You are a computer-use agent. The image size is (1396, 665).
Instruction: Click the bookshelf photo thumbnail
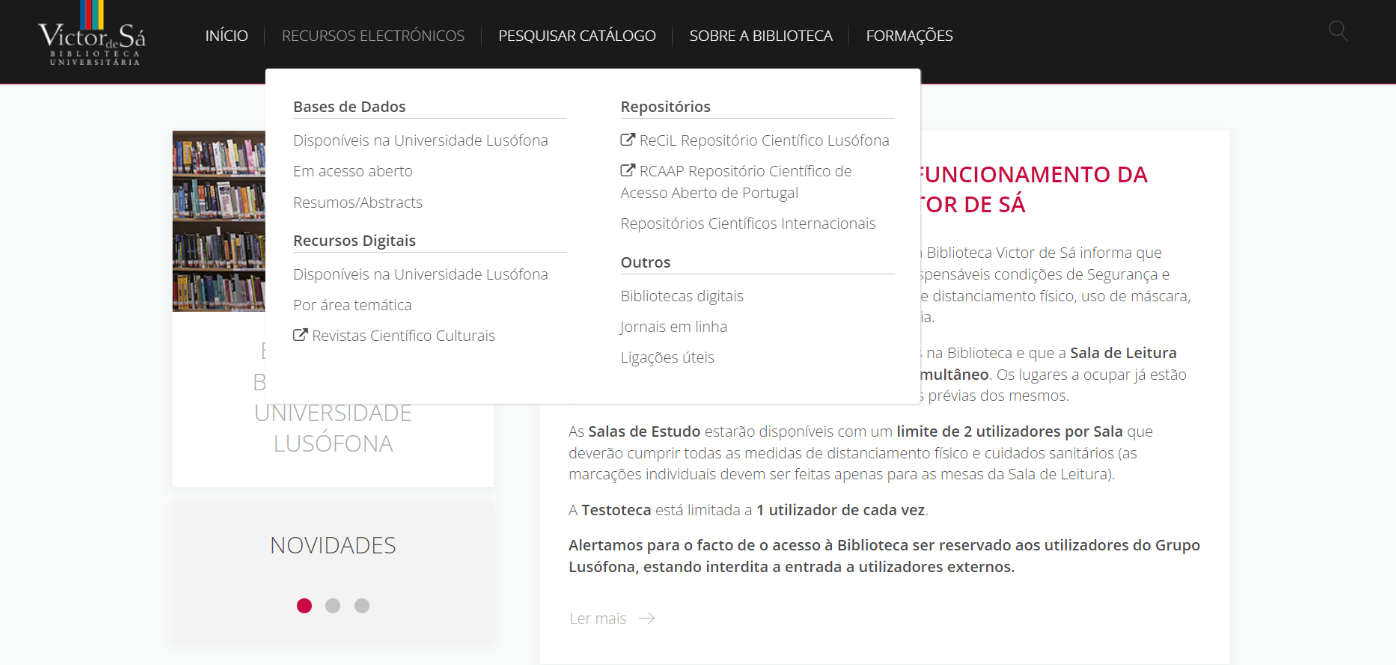pos(218,220)
